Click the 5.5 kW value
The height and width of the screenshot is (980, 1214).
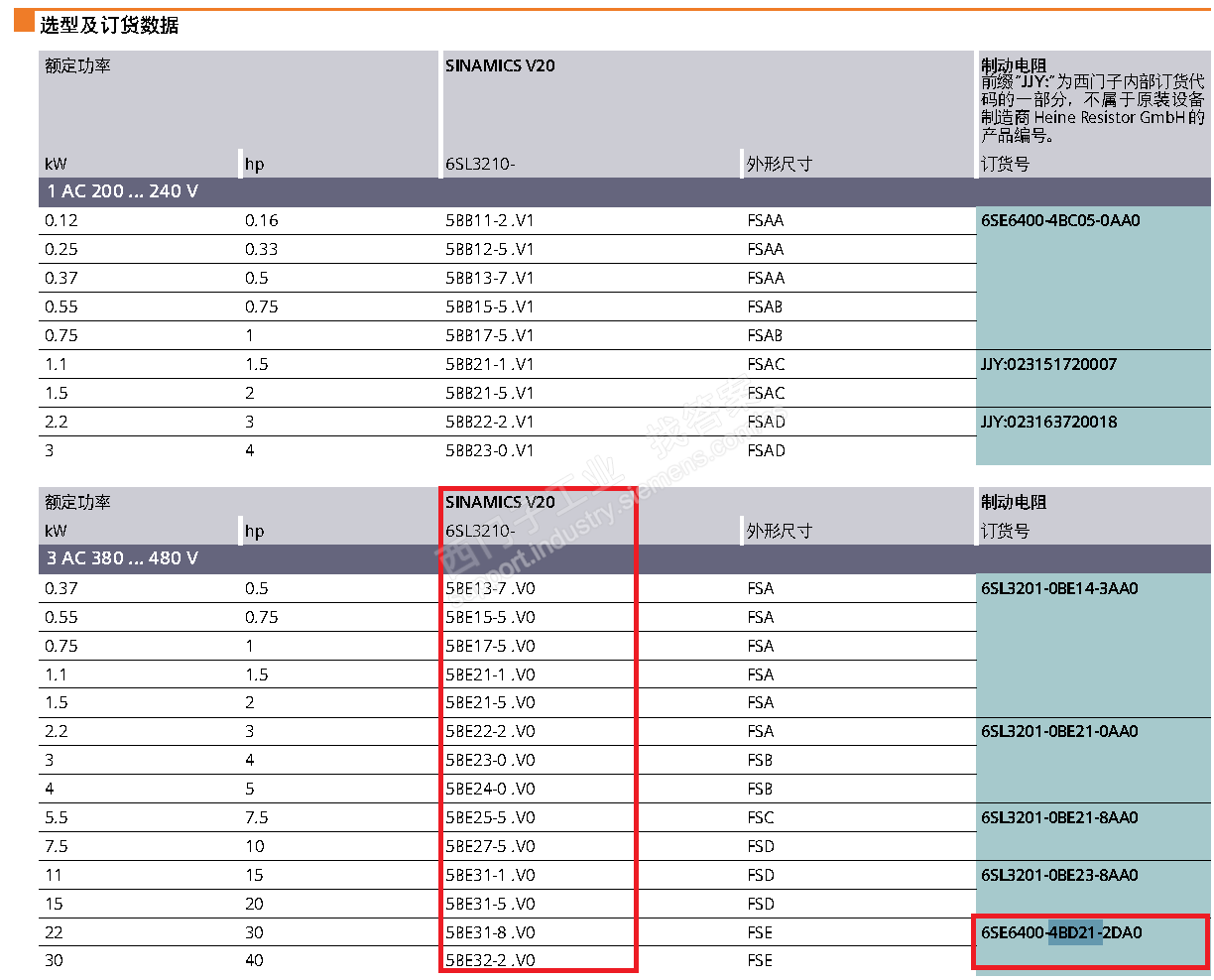(x=57, y=817)
